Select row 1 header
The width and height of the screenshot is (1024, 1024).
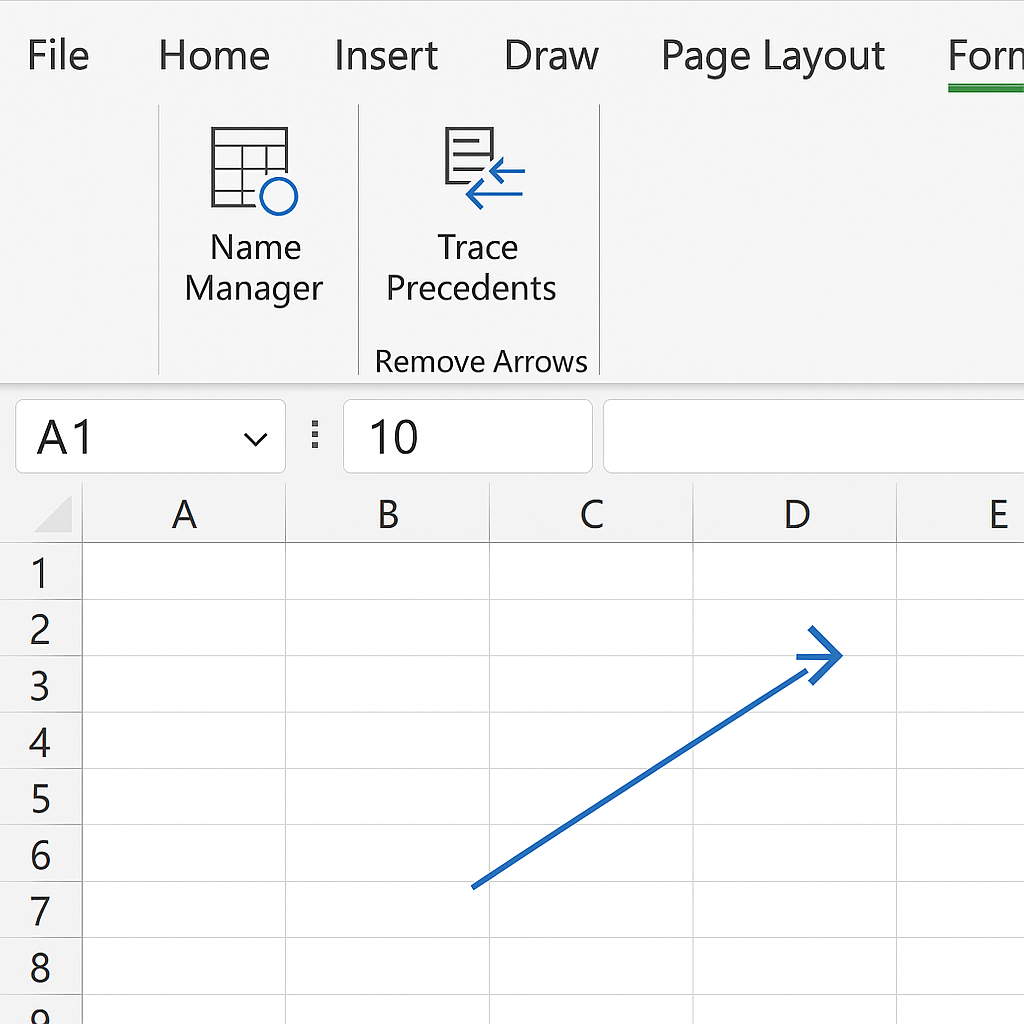(40, 573)
